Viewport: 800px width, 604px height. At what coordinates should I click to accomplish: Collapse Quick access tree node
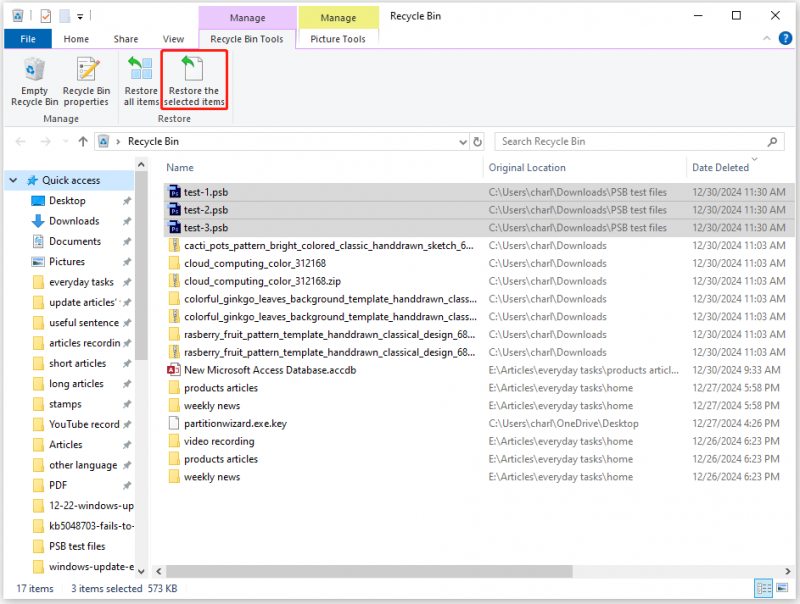point(14,180)
